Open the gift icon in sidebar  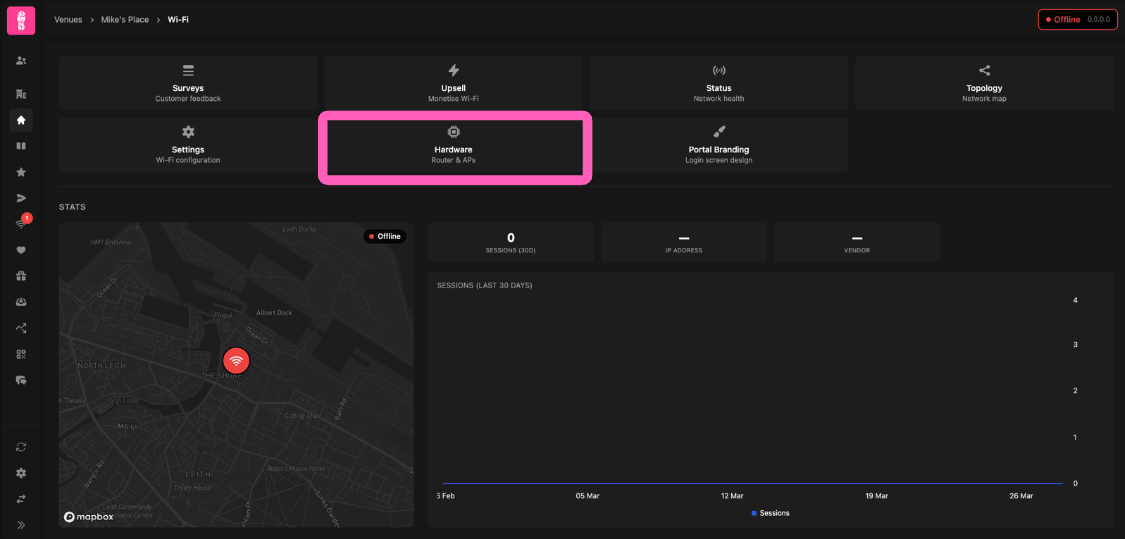[x=21, y=276]
